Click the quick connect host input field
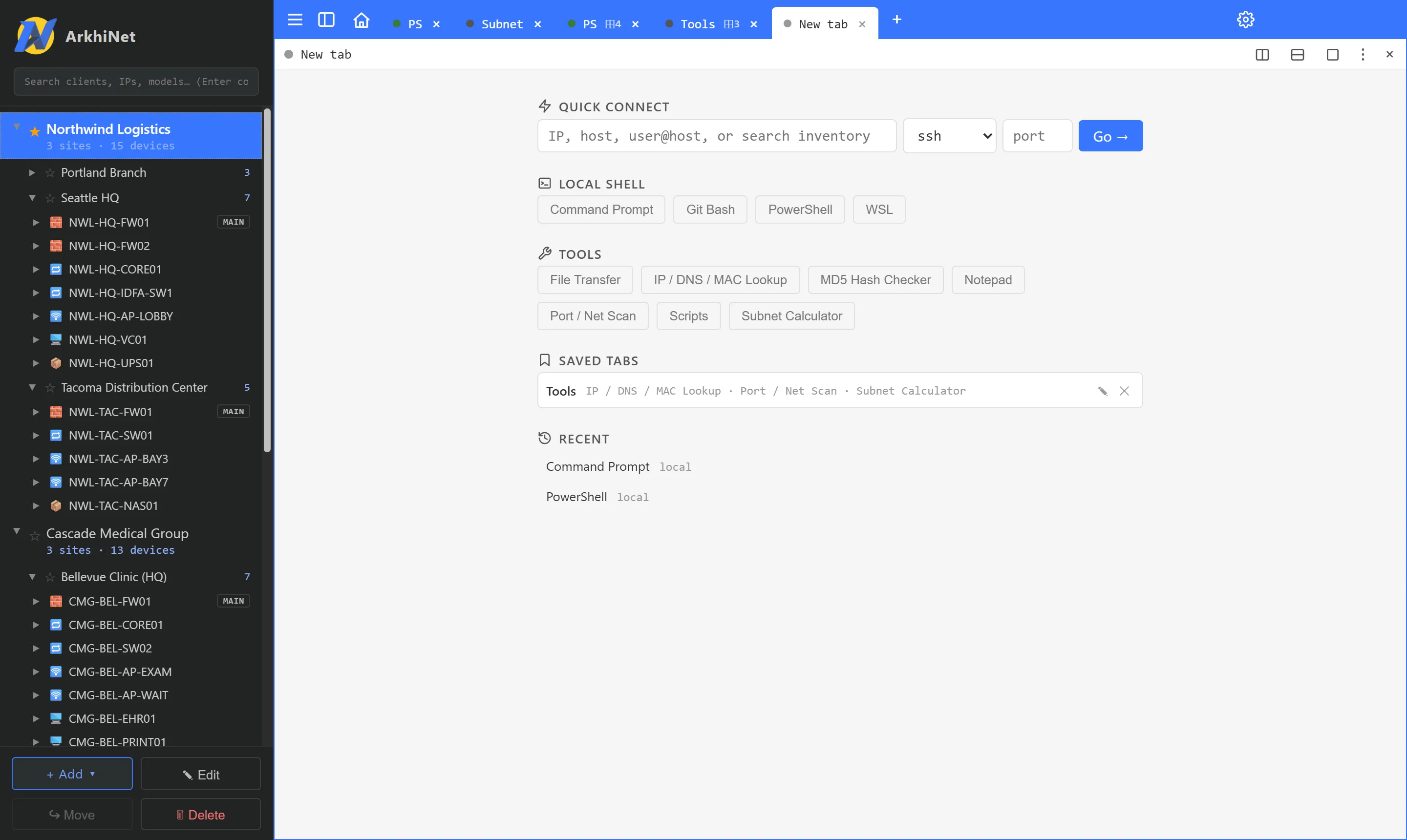 717,136
